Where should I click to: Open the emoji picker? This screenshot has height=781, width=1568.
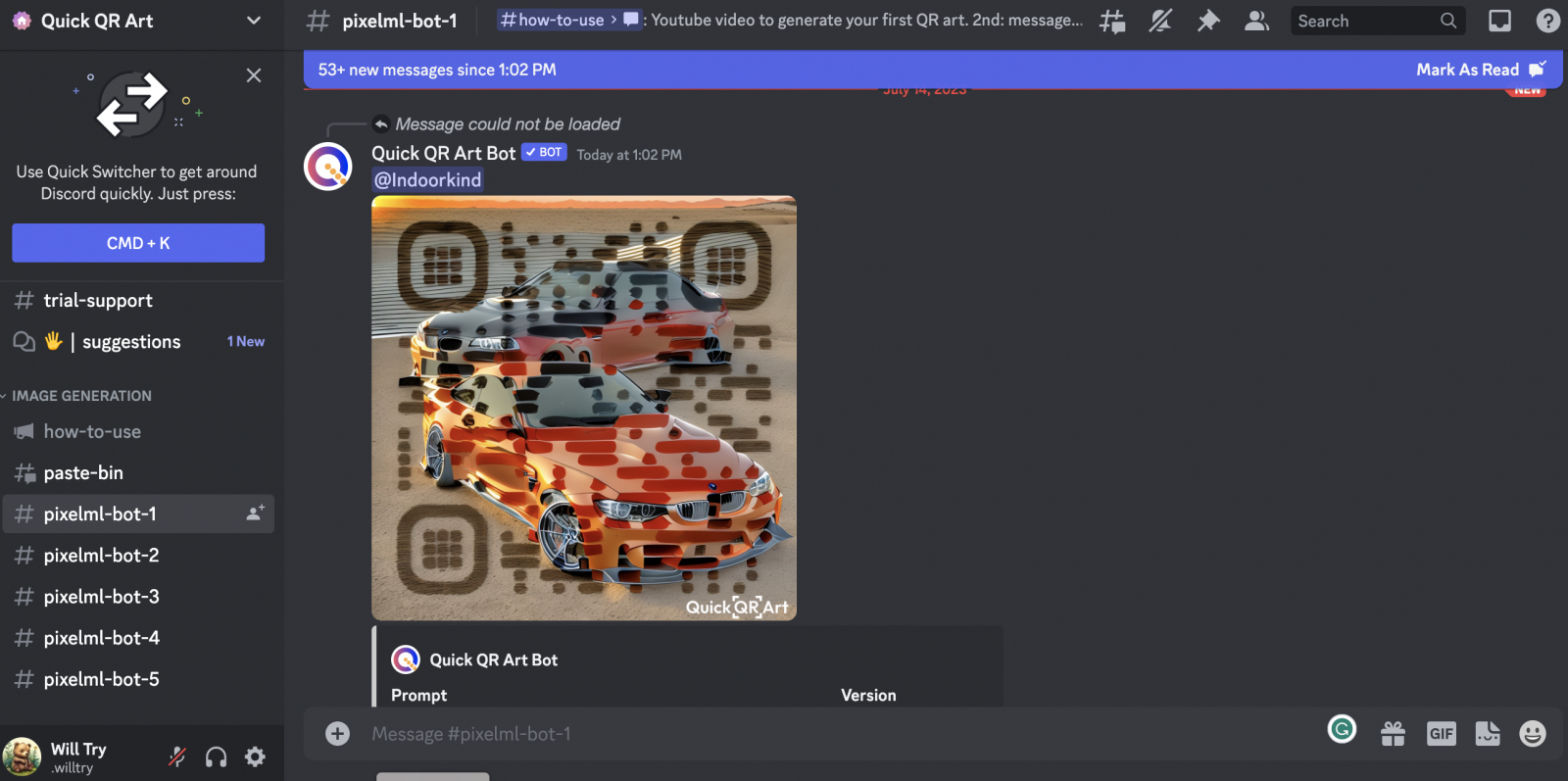tap(1533, 734)
